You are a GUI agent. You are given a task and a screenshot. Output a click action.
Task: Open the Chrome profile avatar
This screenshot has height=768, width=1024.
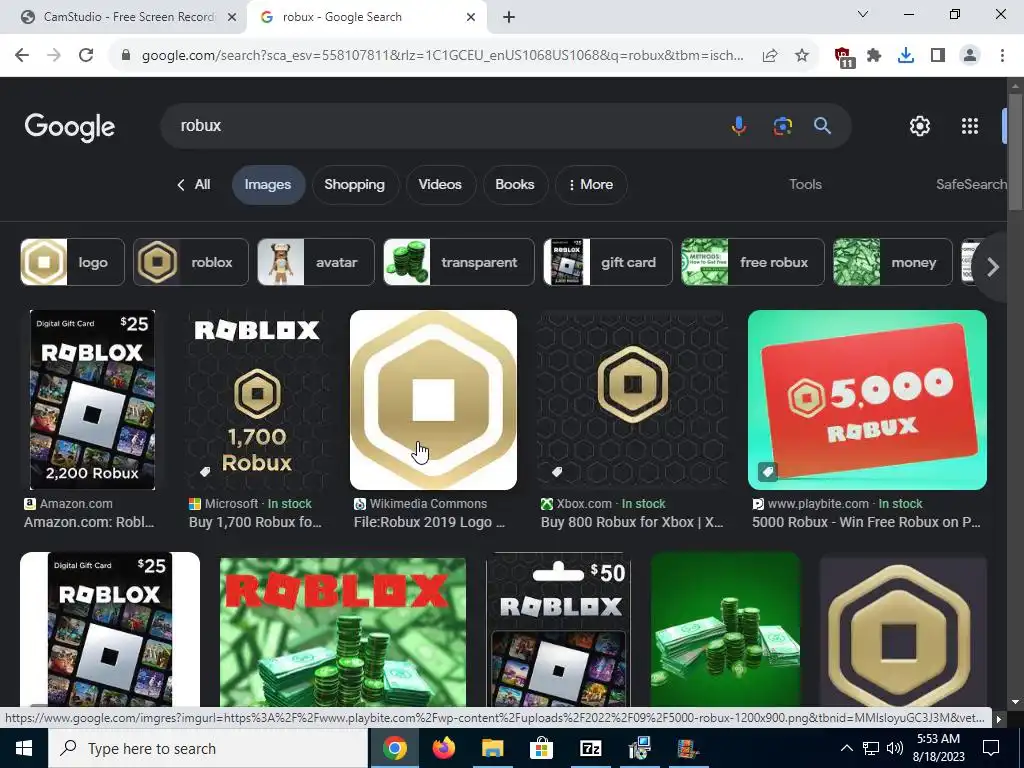click(x=970, y=56)
